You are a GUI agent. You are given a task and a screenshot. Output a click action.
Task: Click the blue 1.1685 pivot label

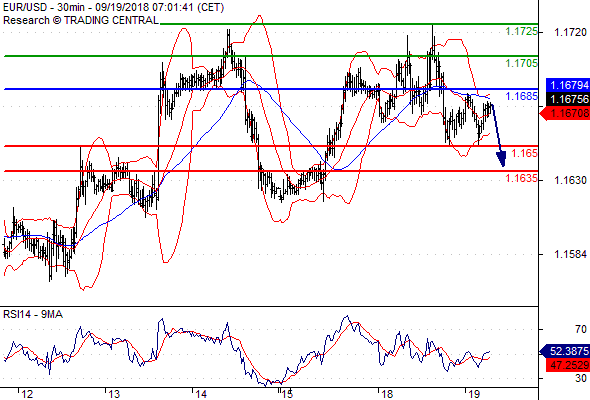(522, 96)
